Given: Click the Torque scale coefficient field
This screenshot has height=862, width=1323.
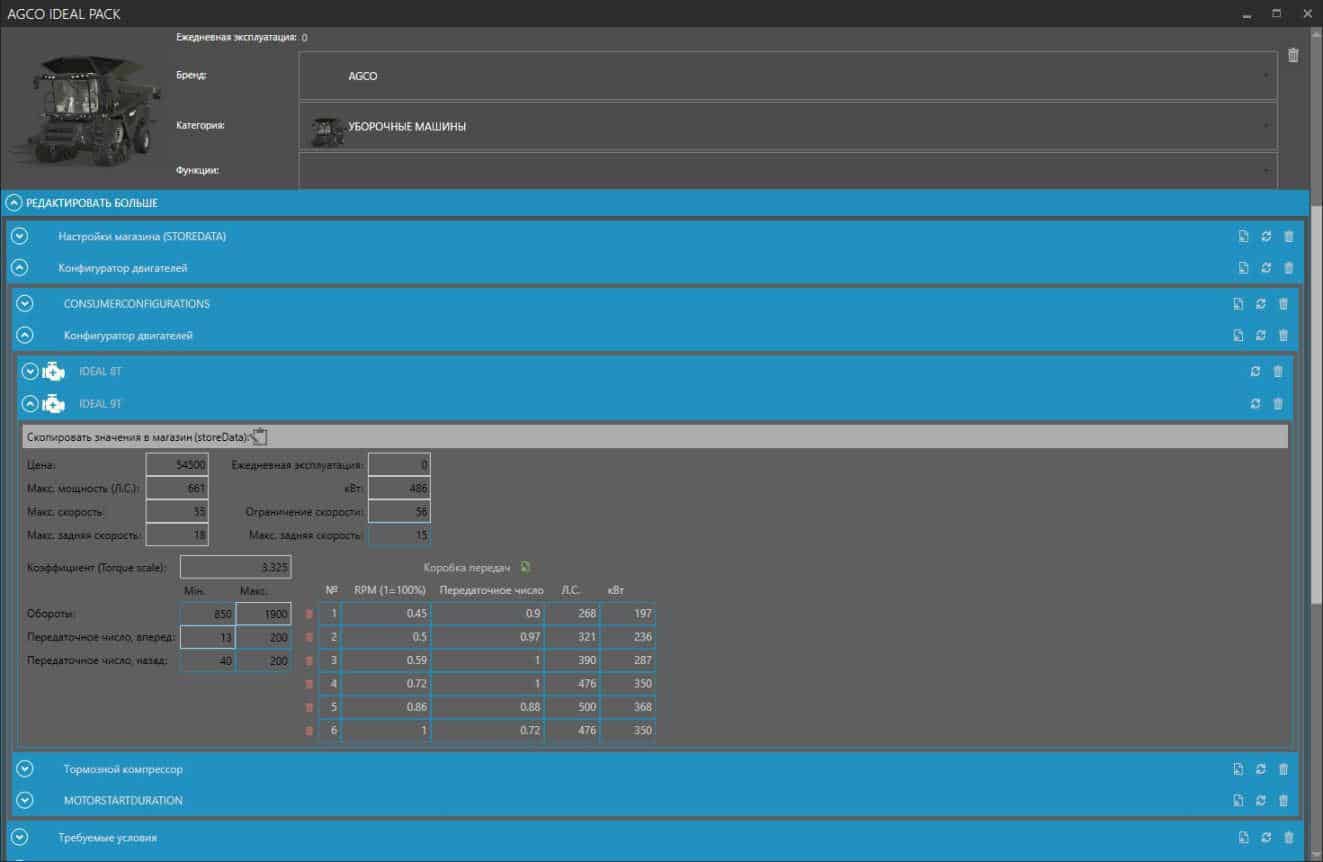Looking at the screenshot, I should coord(235,567).
